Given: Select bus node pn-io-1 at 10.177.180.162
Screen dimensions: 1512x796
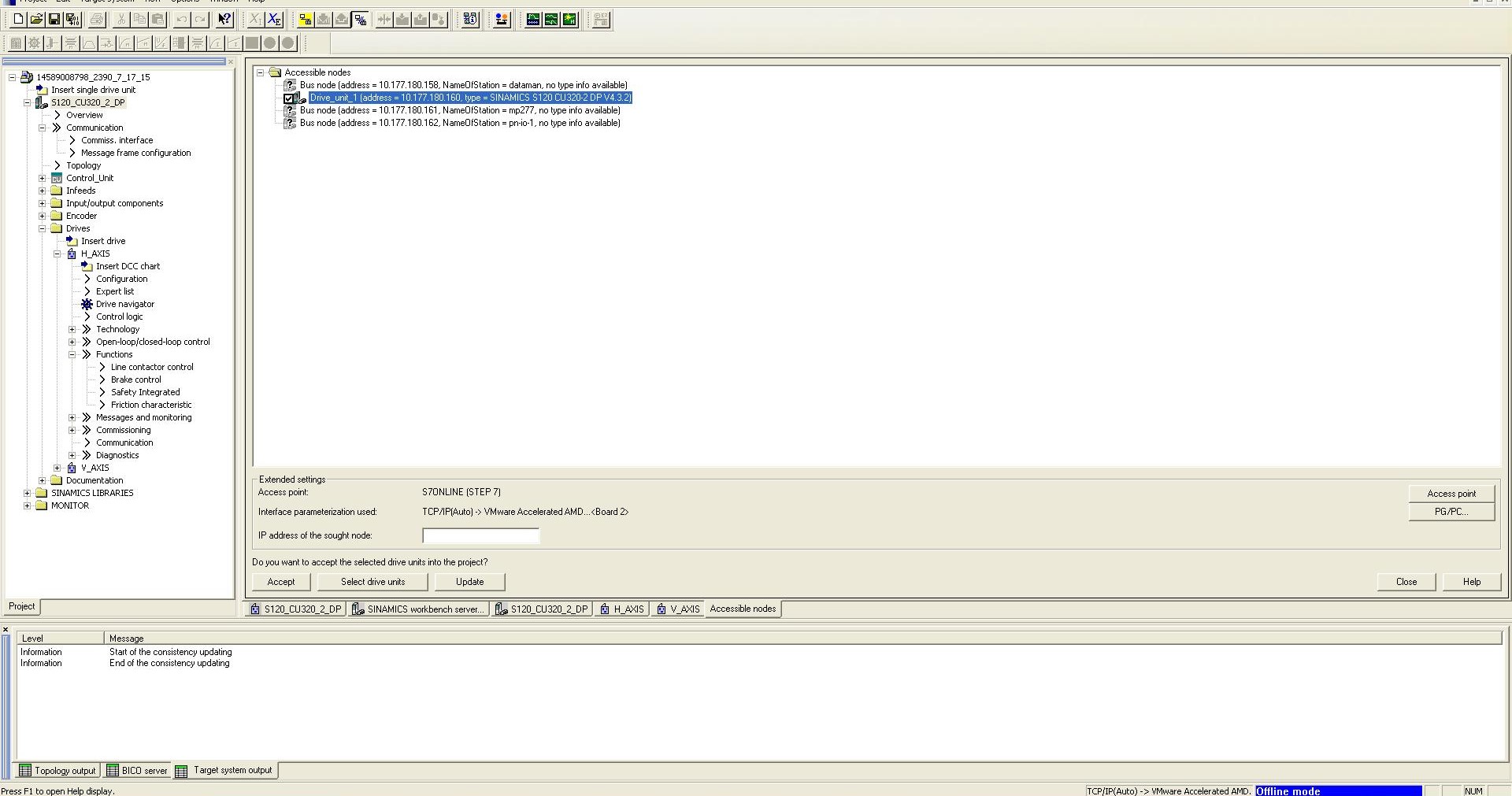Looking at the screenshot, I should (460, 123).
